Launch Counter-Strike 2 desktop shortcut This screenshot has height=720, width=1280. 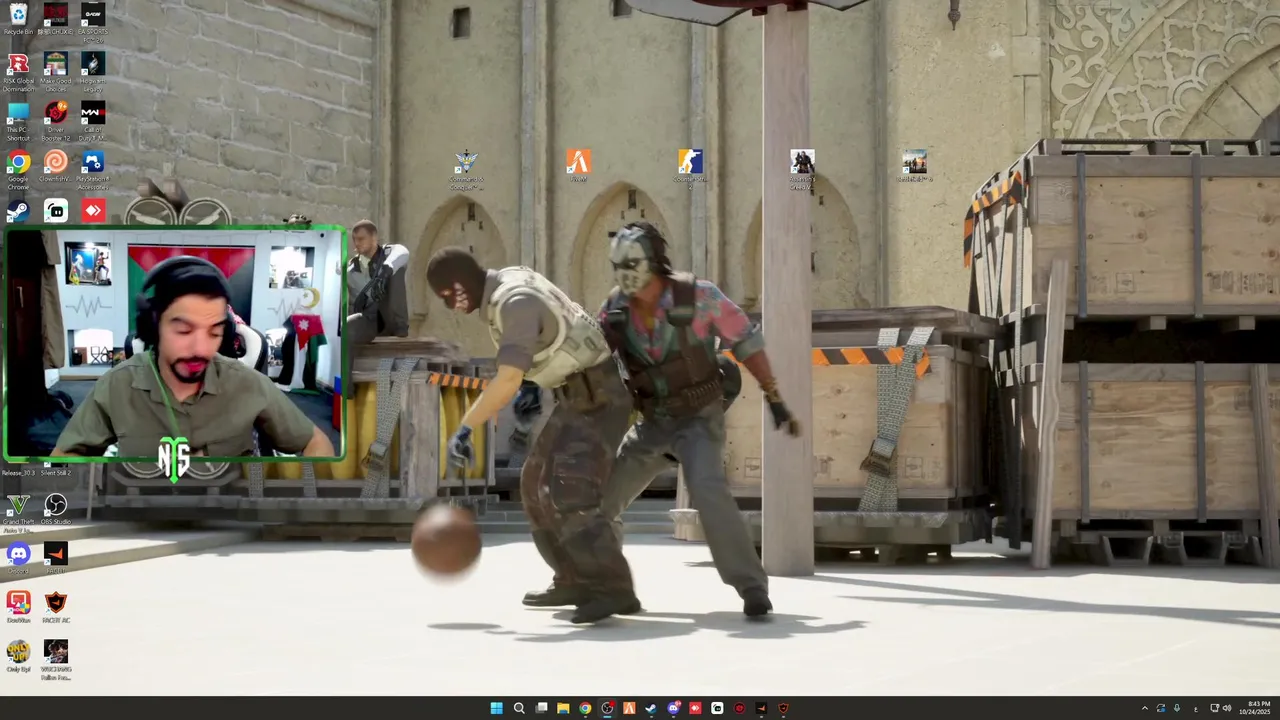pos(690,168)
